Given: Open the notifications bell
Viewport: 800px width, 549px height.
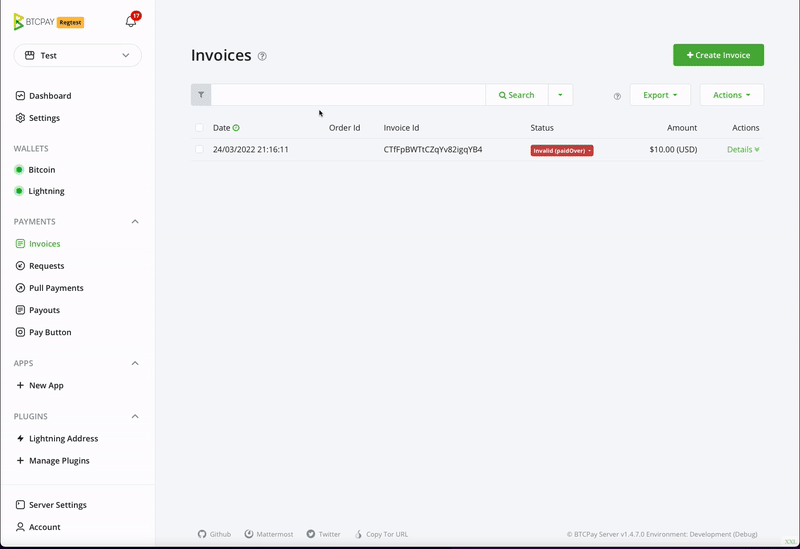Looking at the screenshot, I should click(131, 21).
